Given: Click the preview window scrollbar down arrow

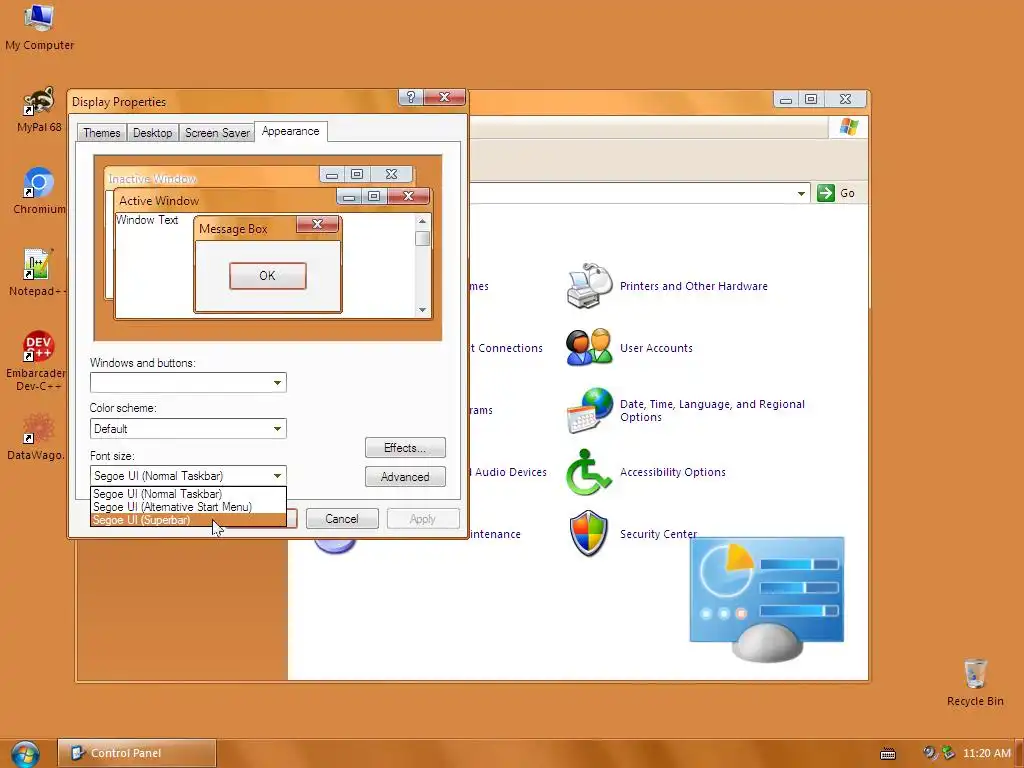Looking at the screenshot, I should click(423, 310).
